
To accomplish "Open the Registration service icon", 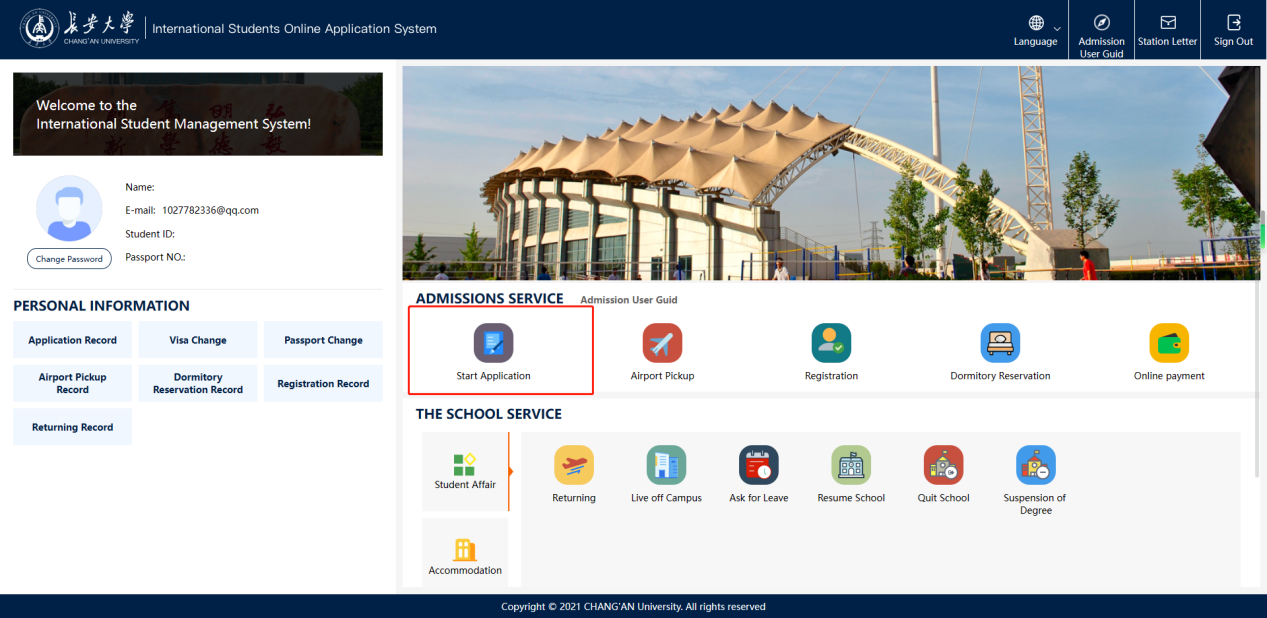I will coord(831,343).
